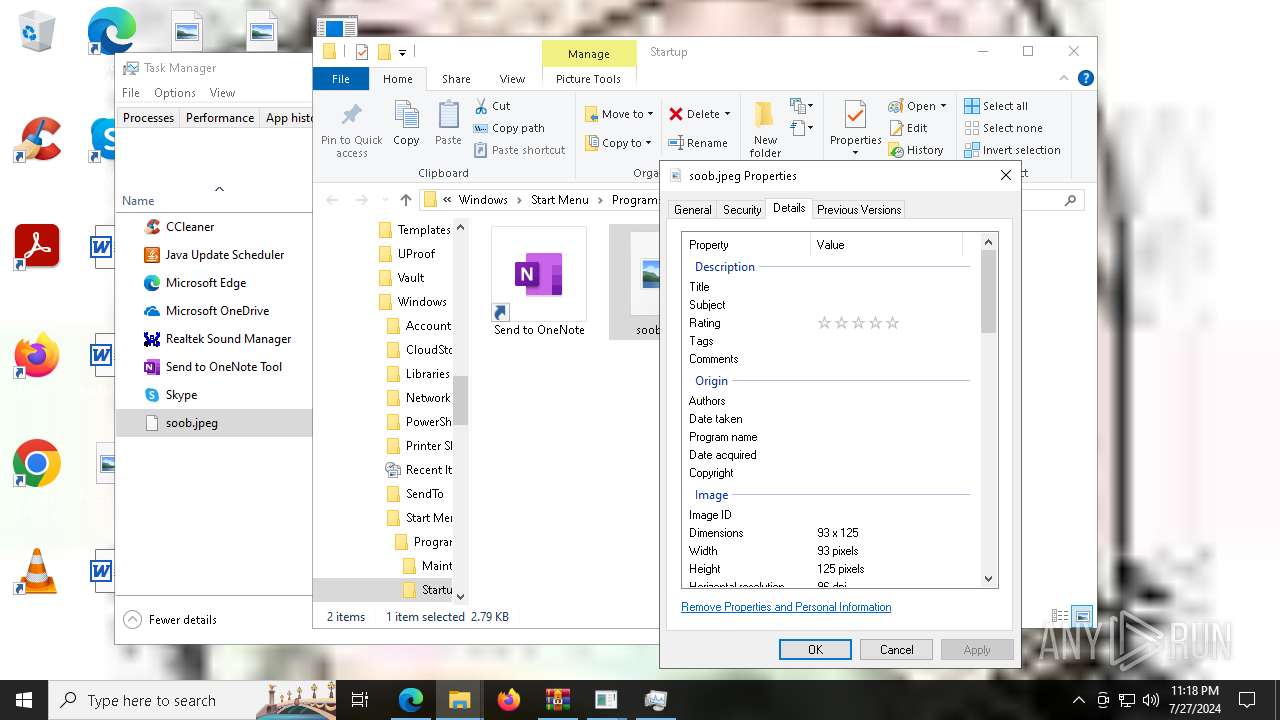
Task: Switch to the View ribbon tab
Action: (512, 79)
